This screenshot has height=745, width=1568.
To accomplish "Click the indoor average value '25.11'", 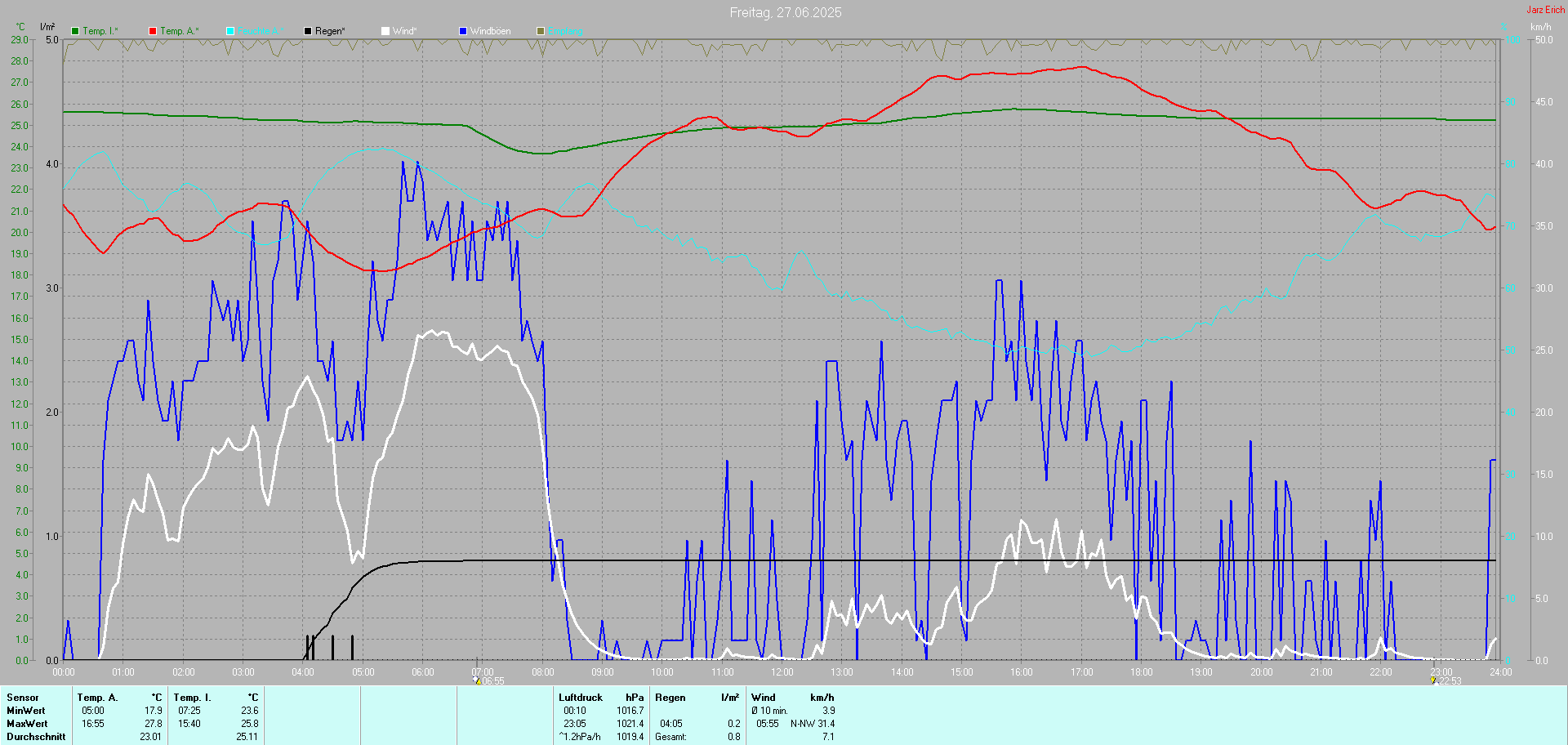I will coord(247,737).
